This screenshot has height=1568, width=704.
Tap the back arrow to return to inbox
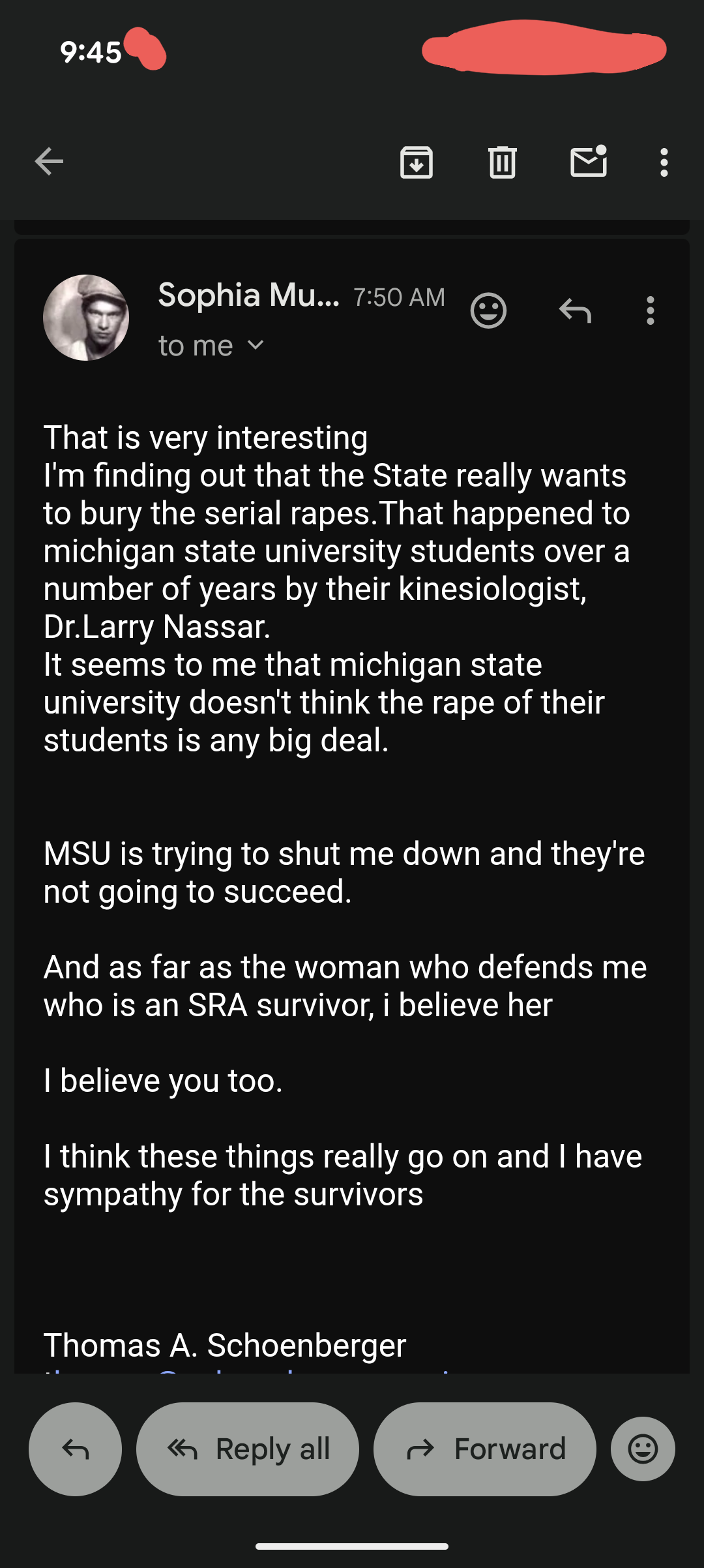(49, 162)
